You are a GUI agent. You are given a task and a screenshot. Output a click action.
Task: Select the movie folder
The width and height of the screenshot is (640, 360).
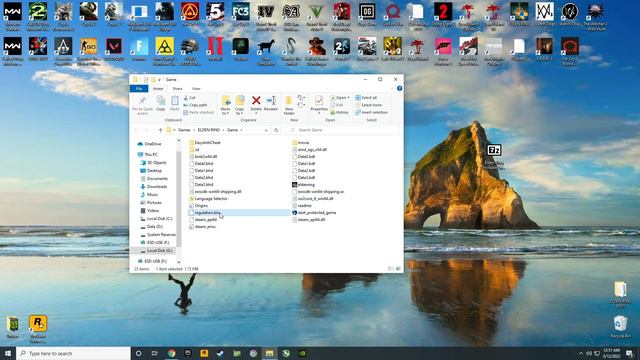[x=300, y=142]
